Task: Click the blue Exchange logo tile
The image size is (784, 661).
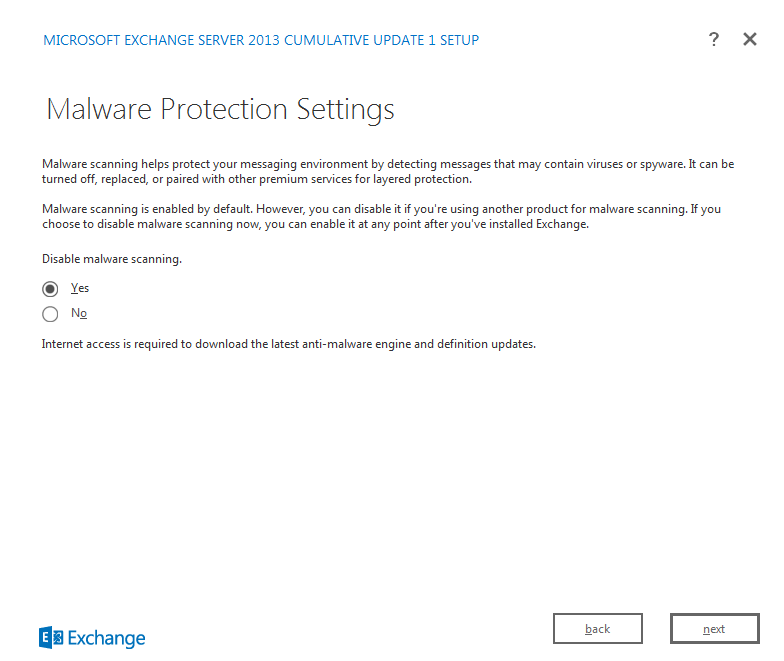Action: 51,638
